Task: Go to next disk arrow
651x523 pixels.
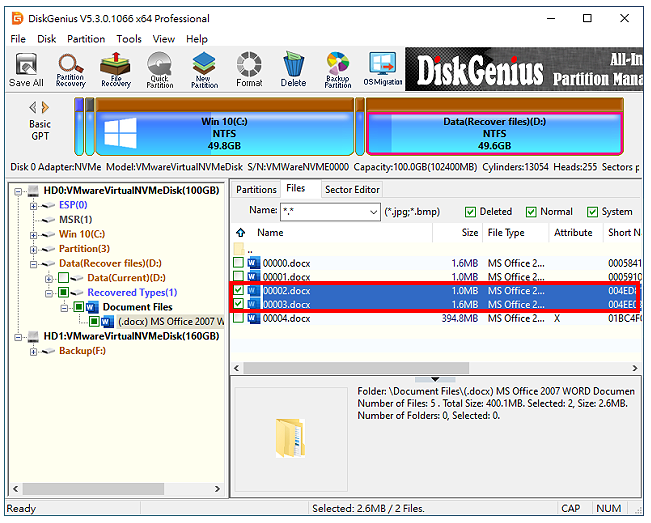Action: pos(45,108)
